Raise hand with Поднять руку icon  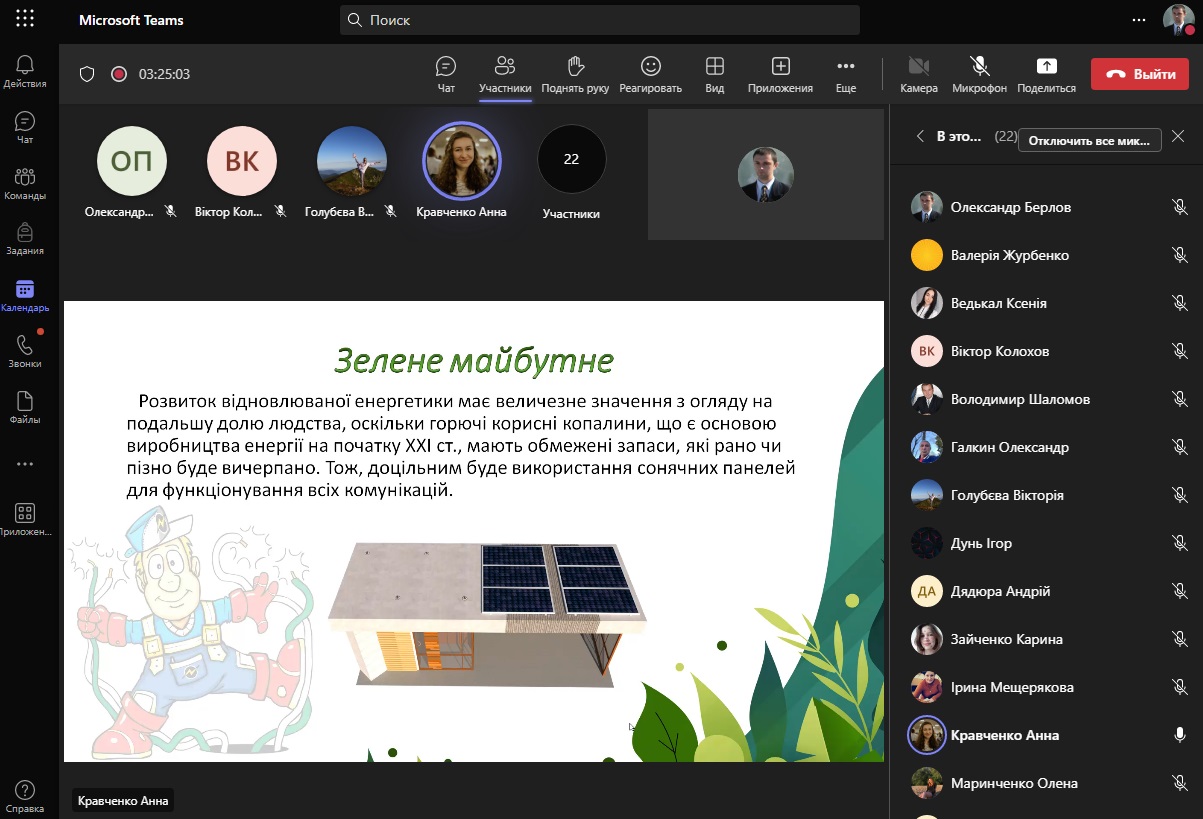point(575,75)
